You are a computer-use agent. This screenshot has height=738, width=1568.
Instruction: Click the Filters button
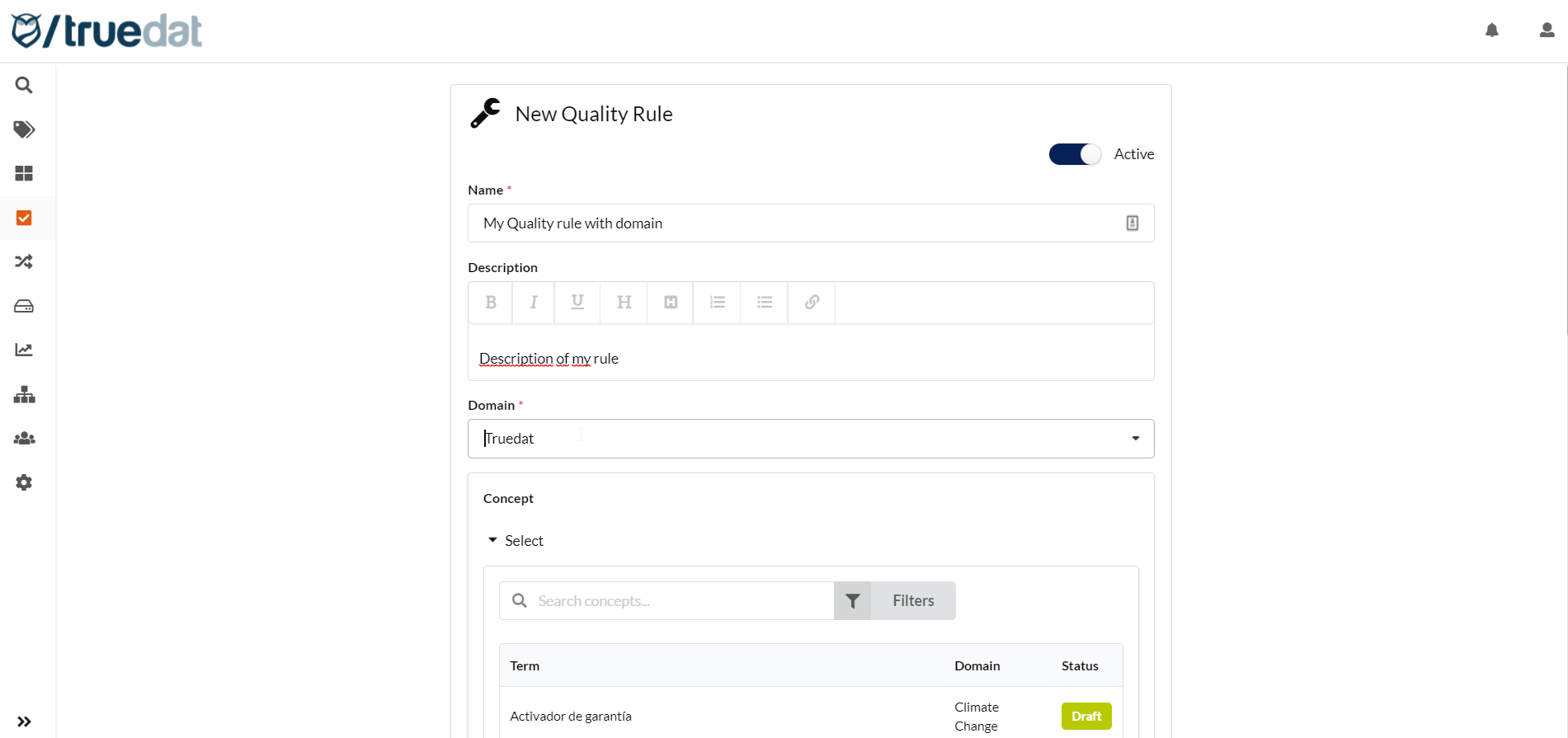(895, 601)
